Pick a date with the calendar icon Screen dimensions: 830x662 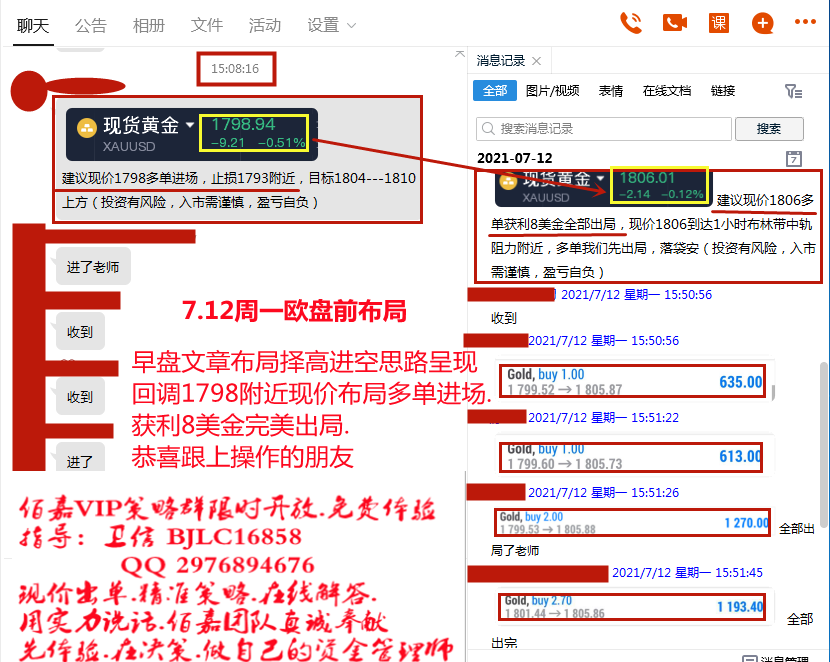794,158
